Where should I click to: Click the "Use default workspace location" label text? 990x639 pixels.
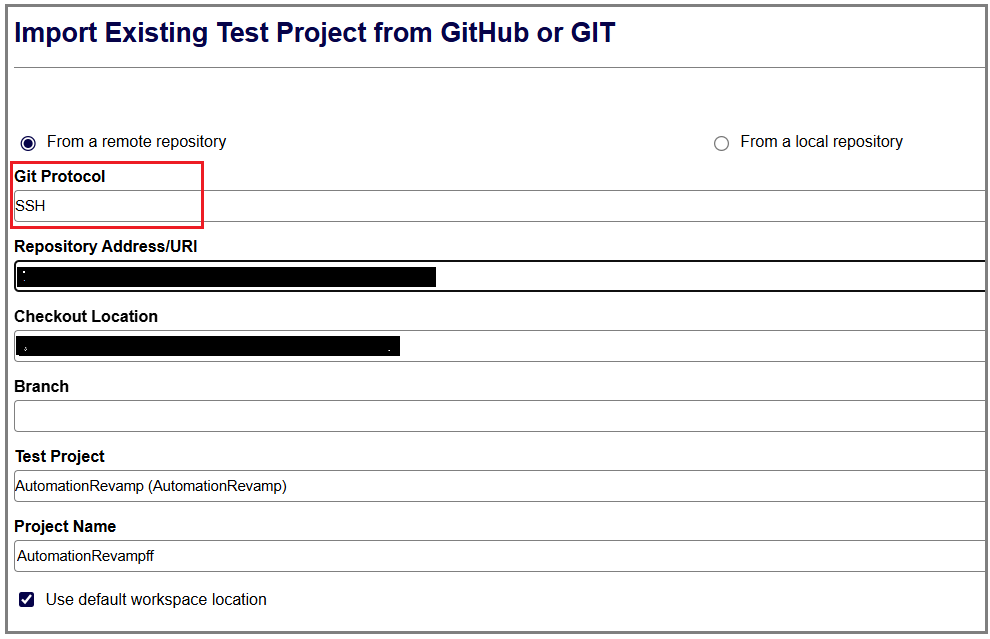coord(156,600)
